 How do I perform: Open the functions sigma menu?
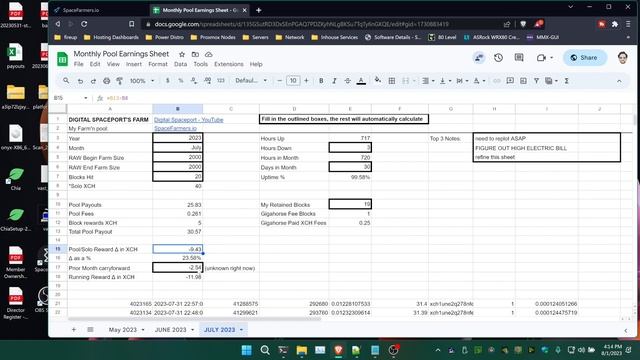567,81
